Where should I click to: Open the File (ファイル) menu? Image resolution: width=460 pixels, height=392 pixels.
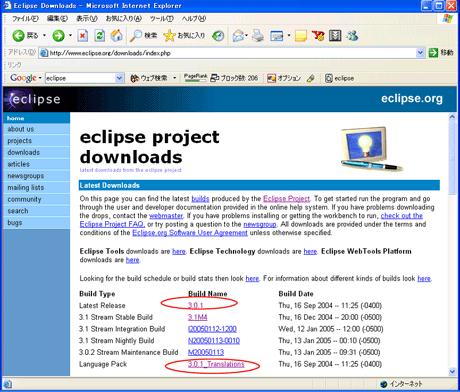point(25,18)
